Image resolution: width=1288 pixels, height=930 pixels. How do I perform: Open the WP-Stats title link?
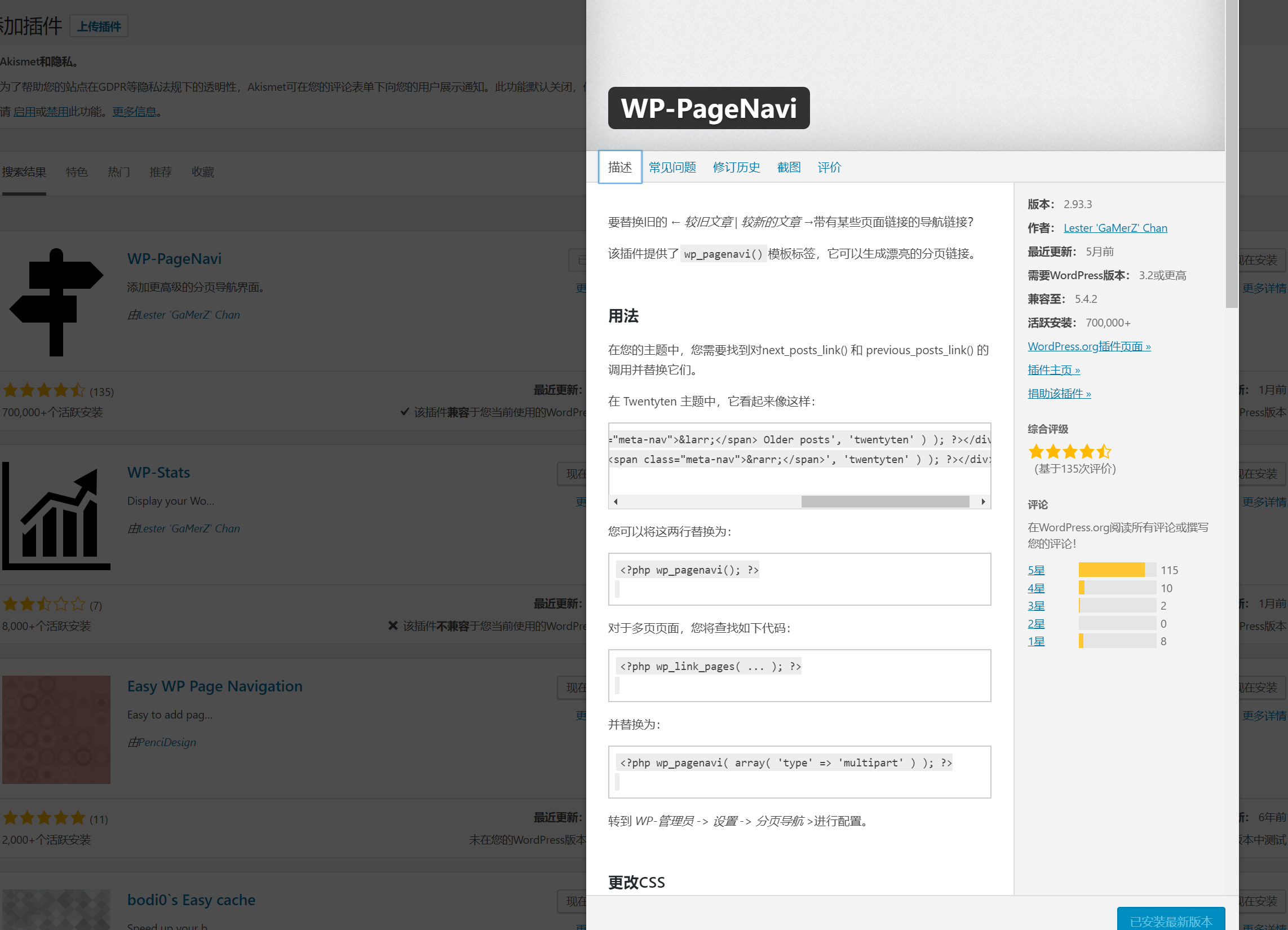[x=158, y=473]
